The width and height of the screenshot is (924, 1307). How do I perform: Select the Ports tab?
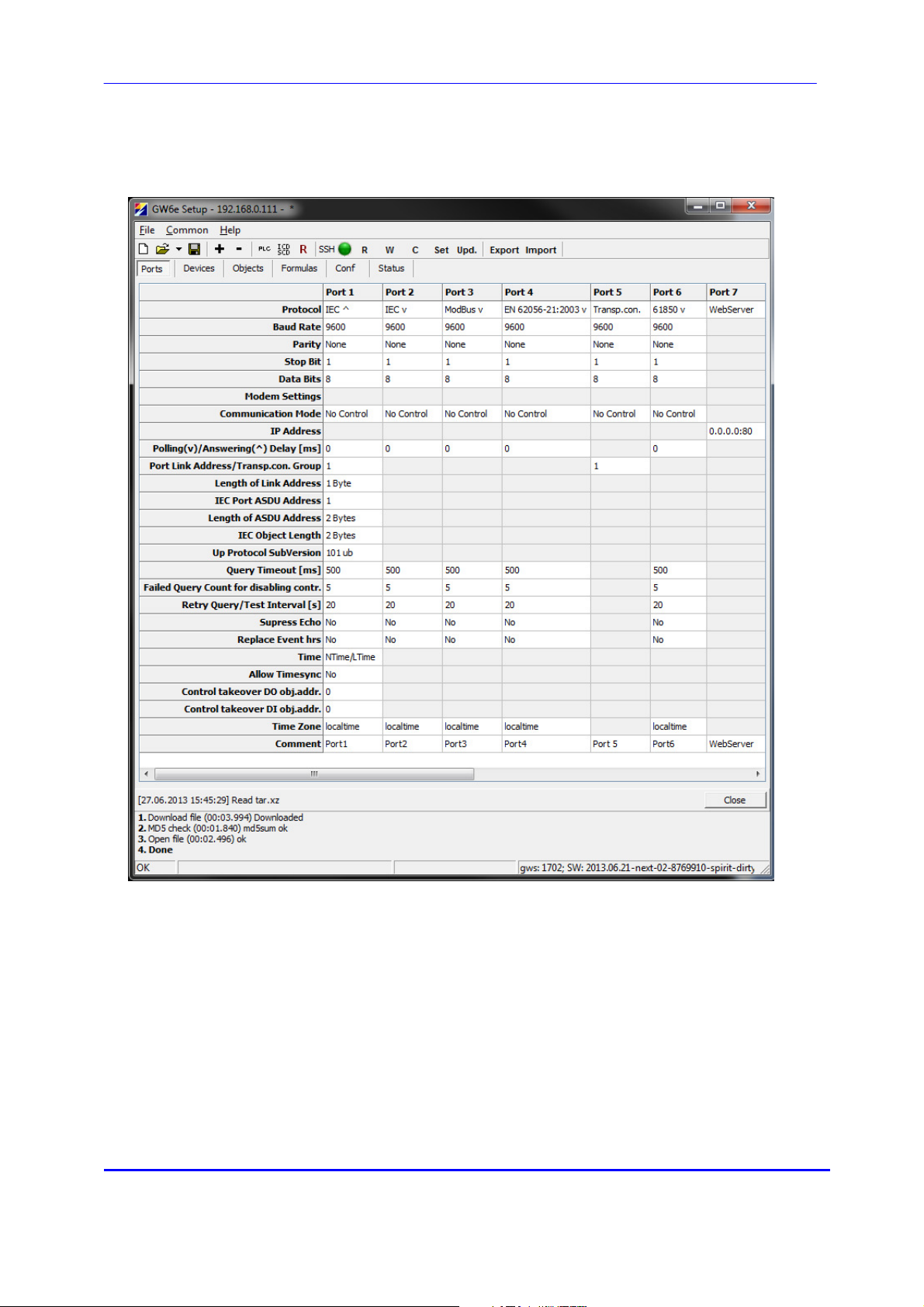pyautogui.click(x=152, y=269)
